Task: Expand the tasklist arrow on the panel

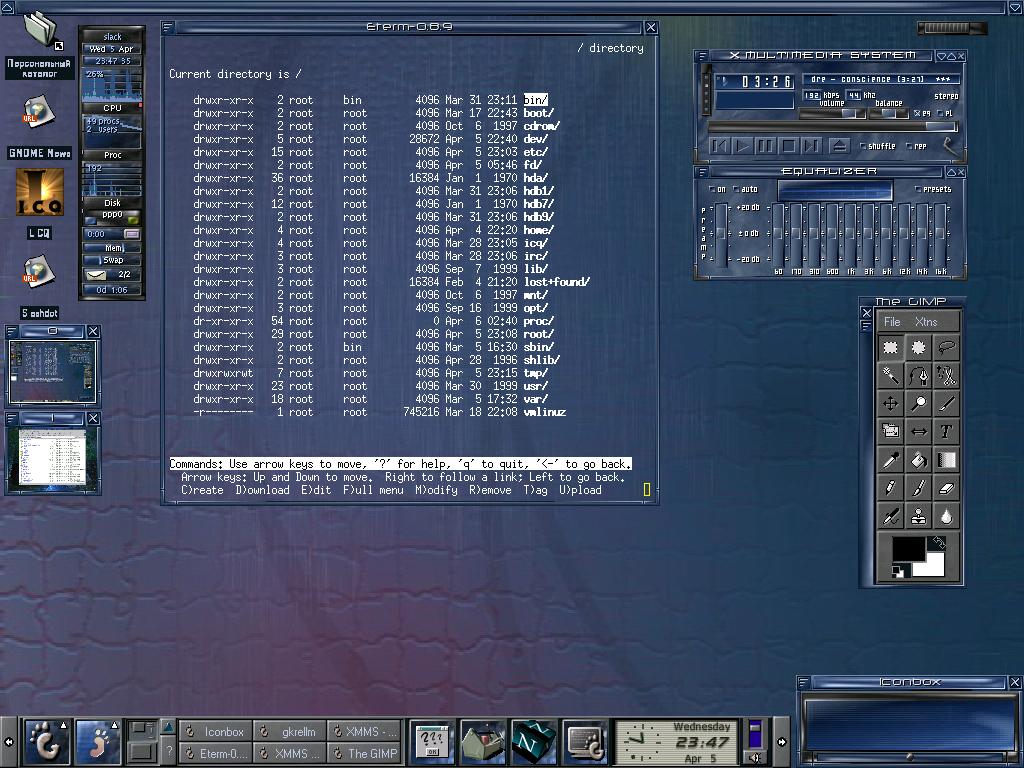Action: tap(169, 728)
